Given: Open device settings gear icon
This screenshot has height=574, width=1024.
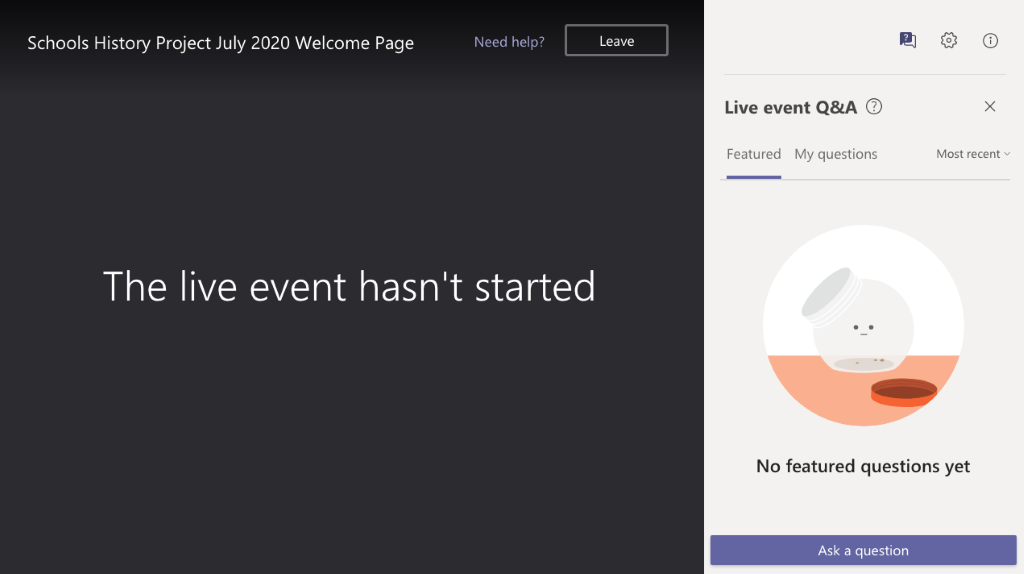Looking at the screenshot, I should pos(949,40).
